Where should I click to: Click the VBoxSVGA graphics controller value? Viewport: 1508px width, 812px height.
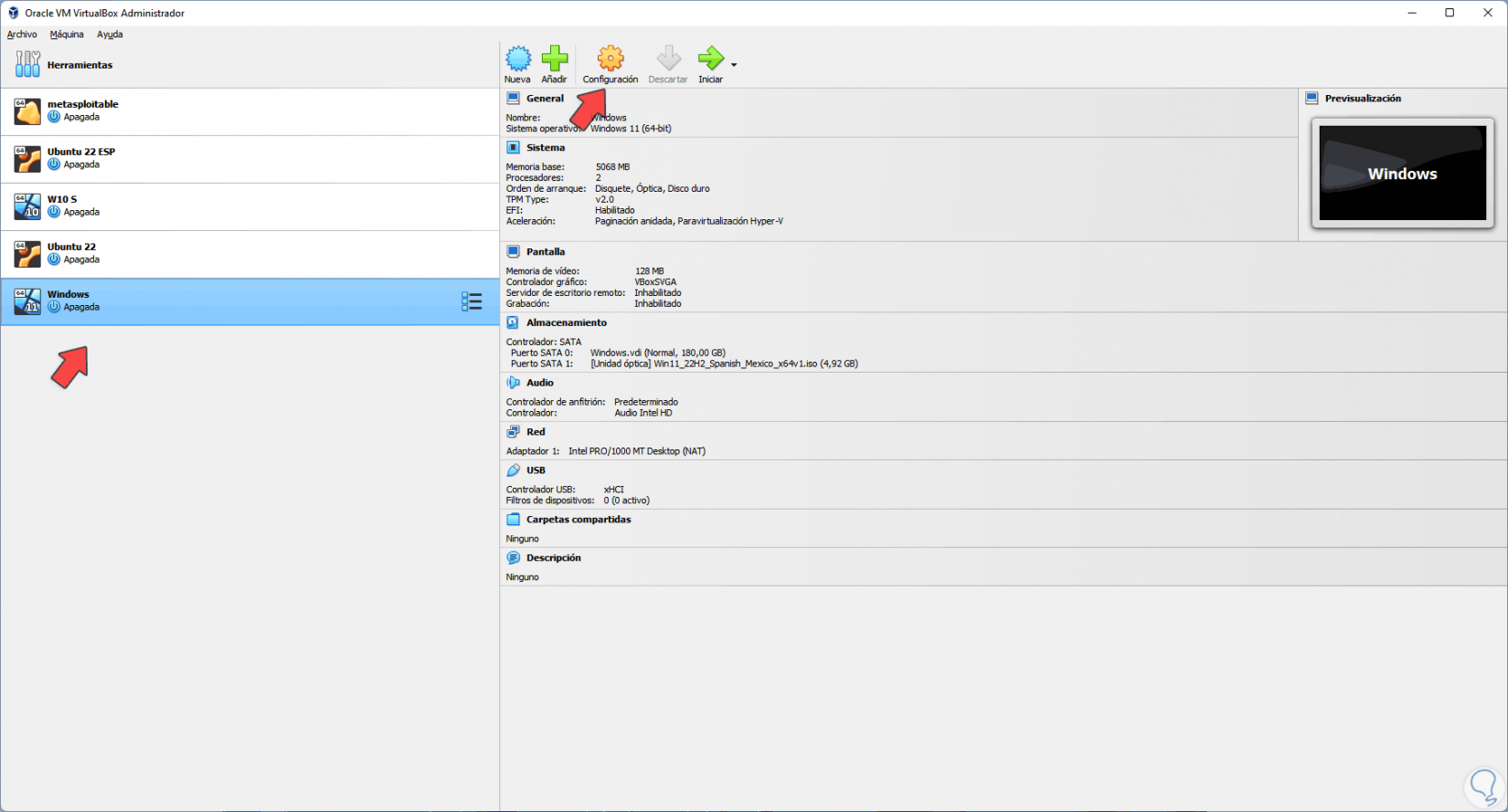pyautogui.click(x=656, y=282)
